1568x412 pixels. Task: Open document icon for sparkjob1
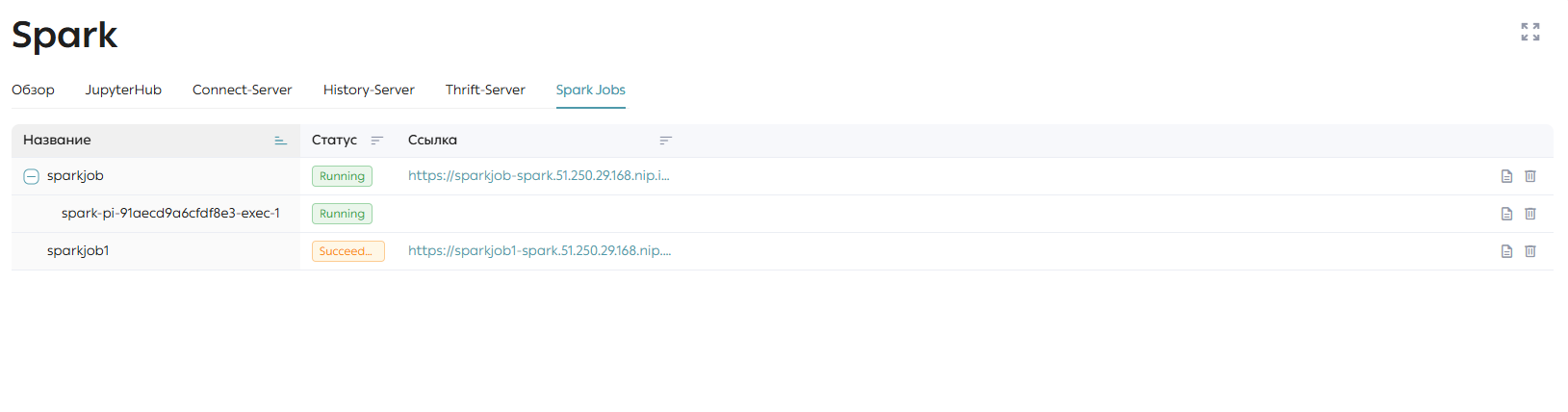[1507, 251]
